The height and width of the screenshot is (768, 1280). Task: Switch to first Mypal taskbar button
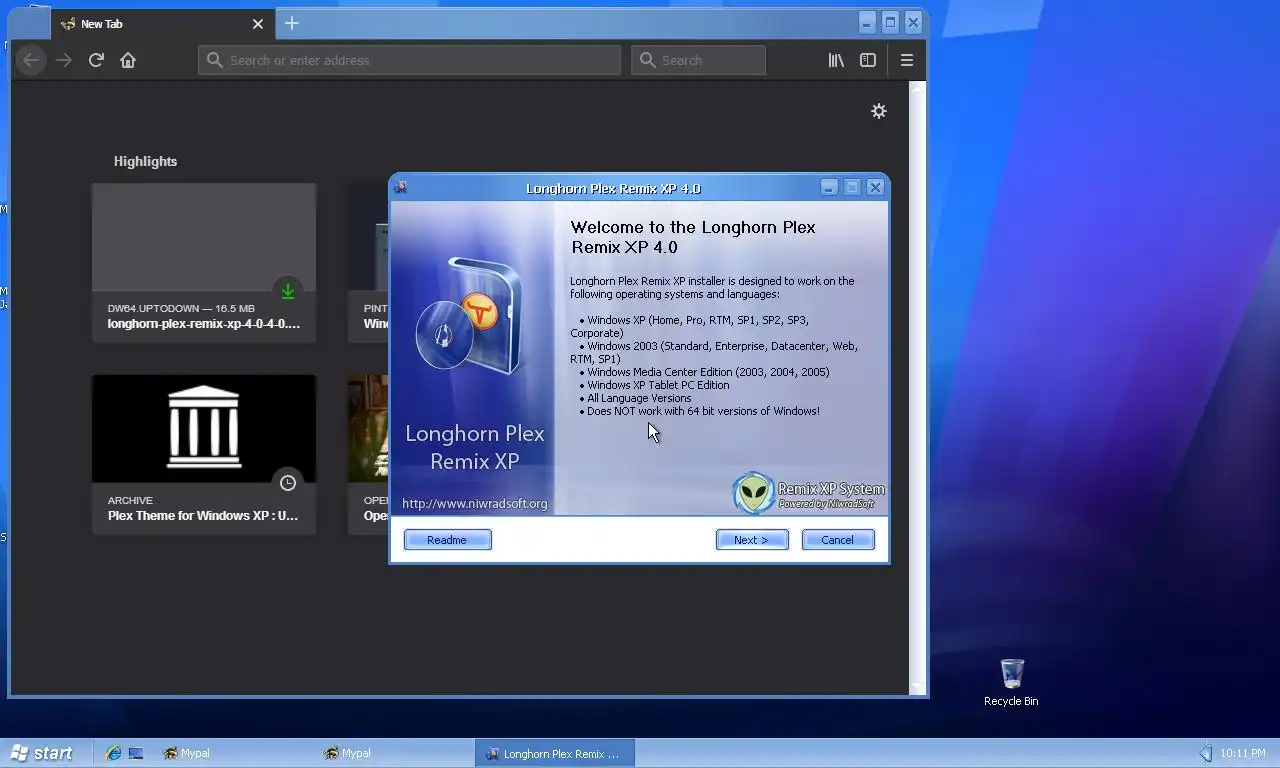click(x=232, y=753)
